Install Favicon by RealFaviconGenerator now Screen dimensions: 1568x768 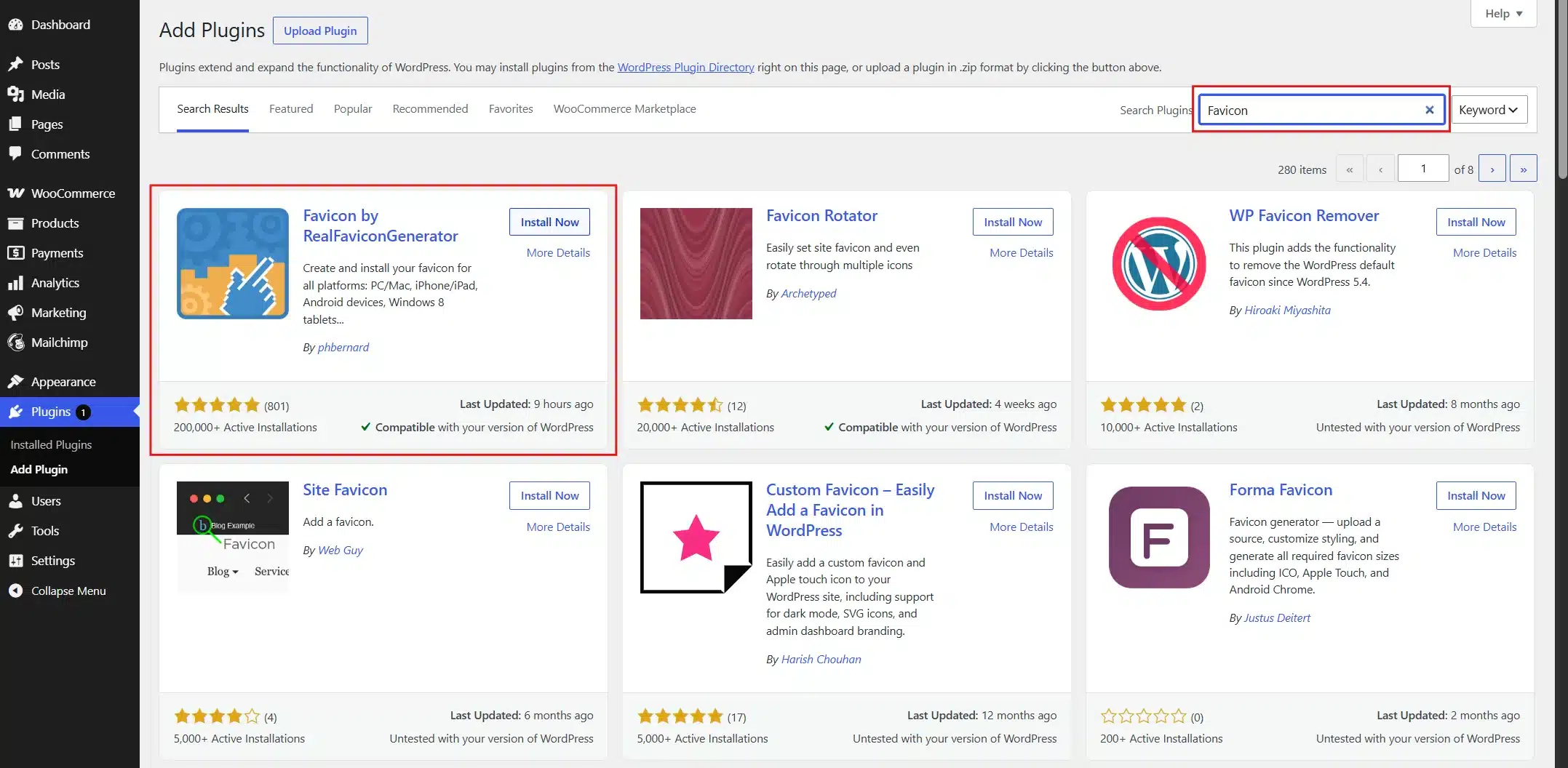[x=549, y=222]
